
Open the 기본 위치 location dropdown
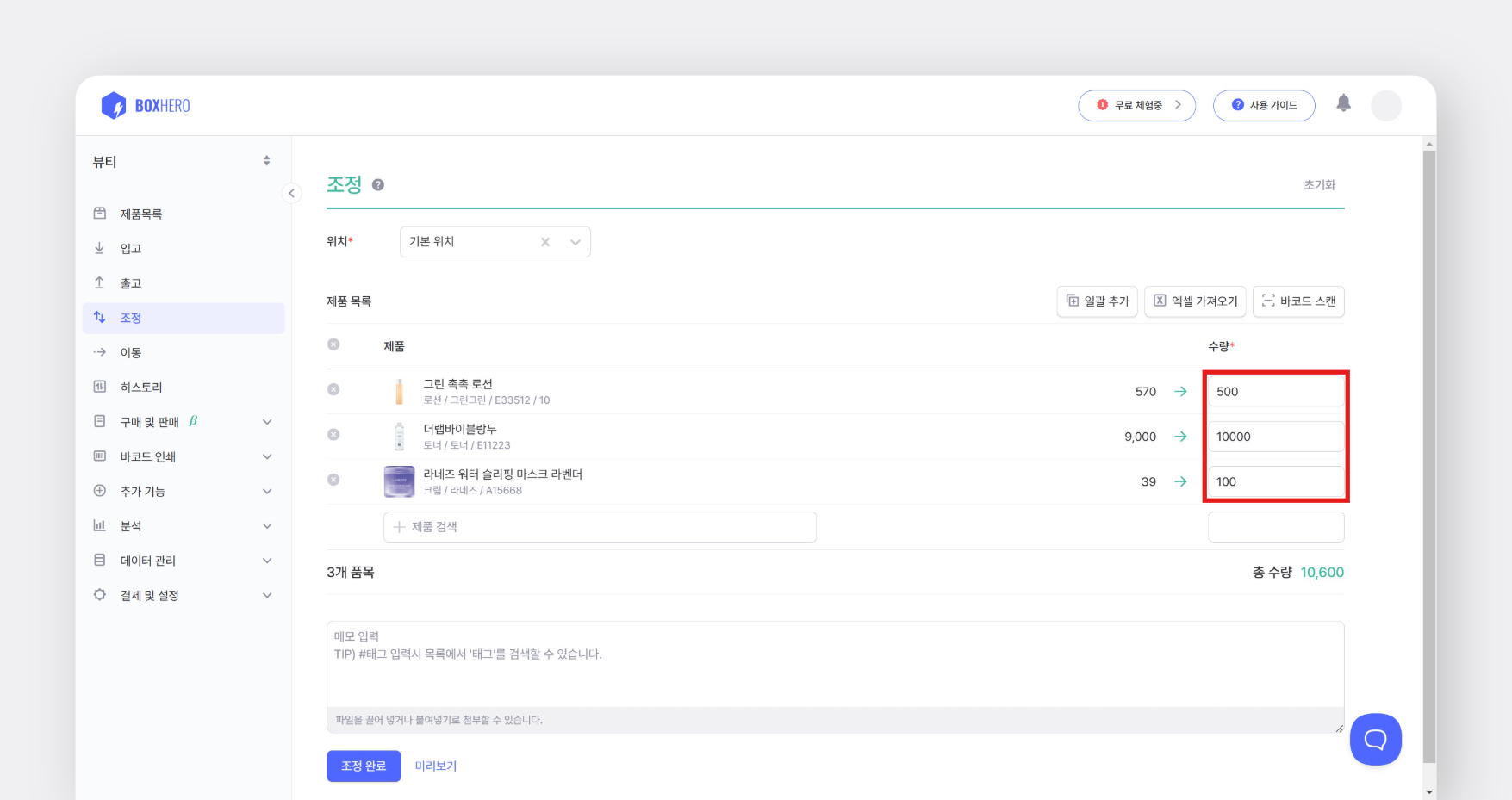(574, 242)
